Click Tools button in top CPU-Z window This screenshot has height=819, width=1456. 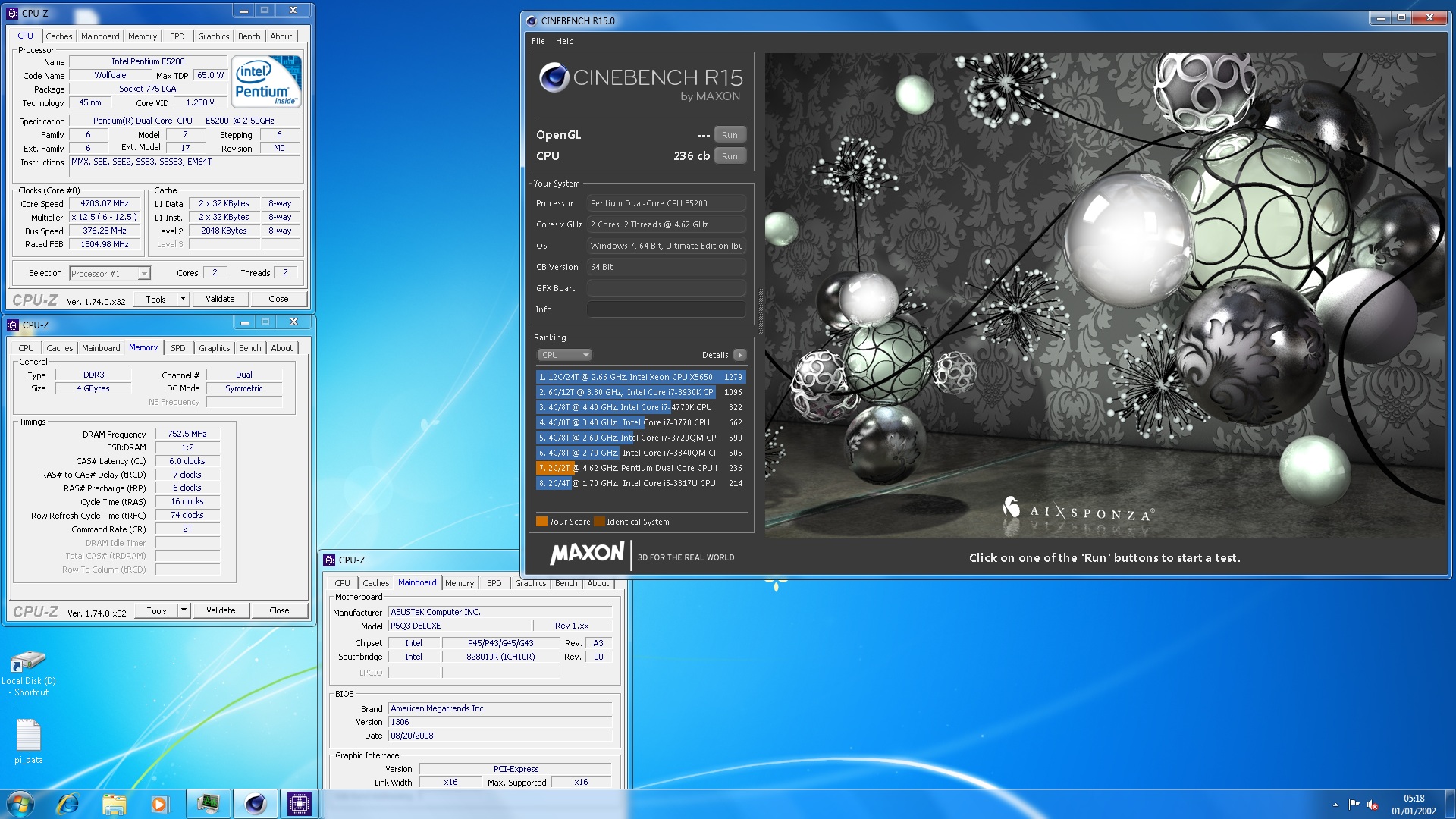click(155, 299)
